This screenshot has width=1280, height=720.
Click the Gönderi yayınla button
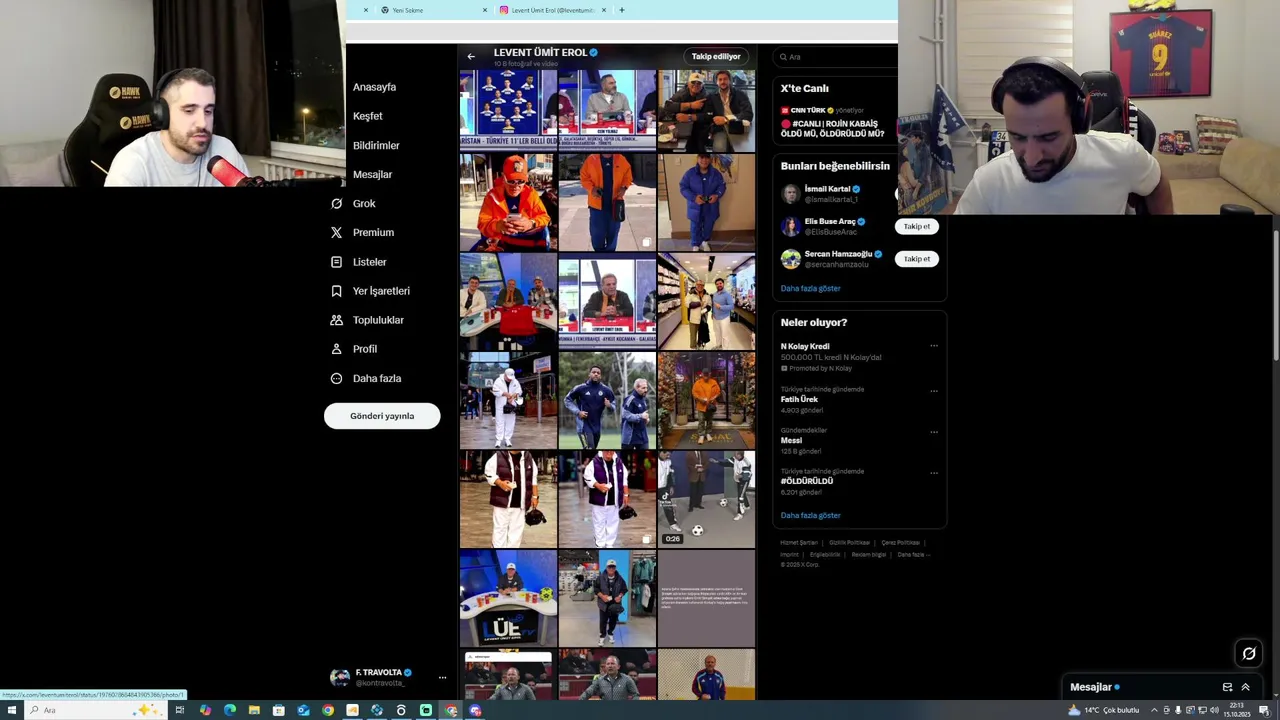pos(382,416)
